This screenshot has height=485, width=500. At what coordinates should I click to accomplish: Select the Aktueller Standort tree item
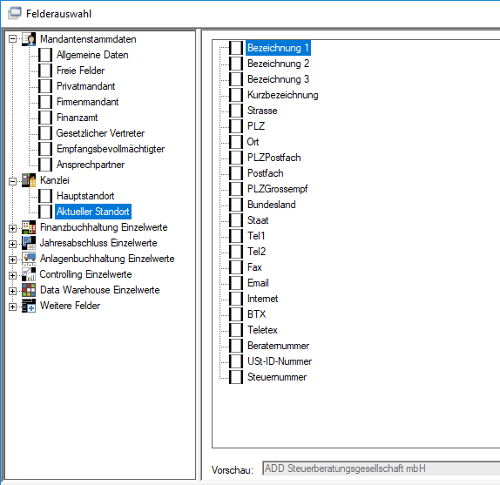coord(93,212)
